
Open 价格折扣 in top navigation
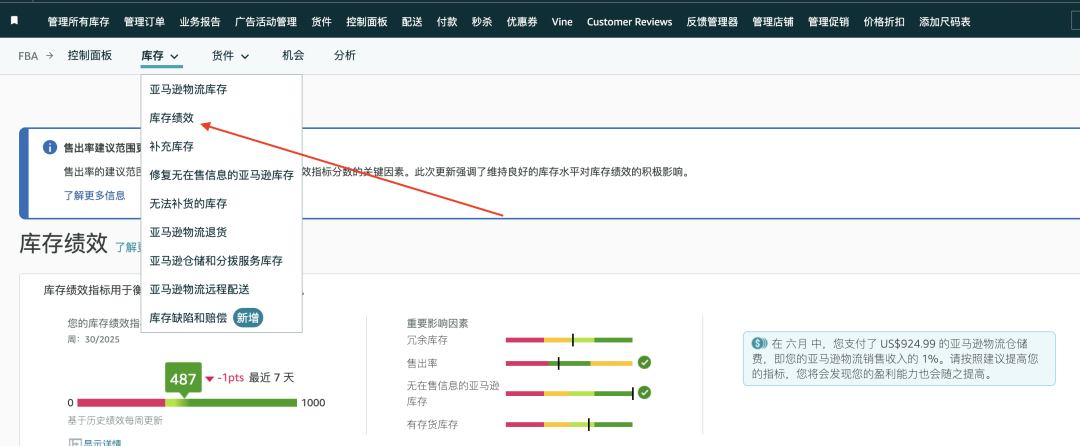pos(884,21)
